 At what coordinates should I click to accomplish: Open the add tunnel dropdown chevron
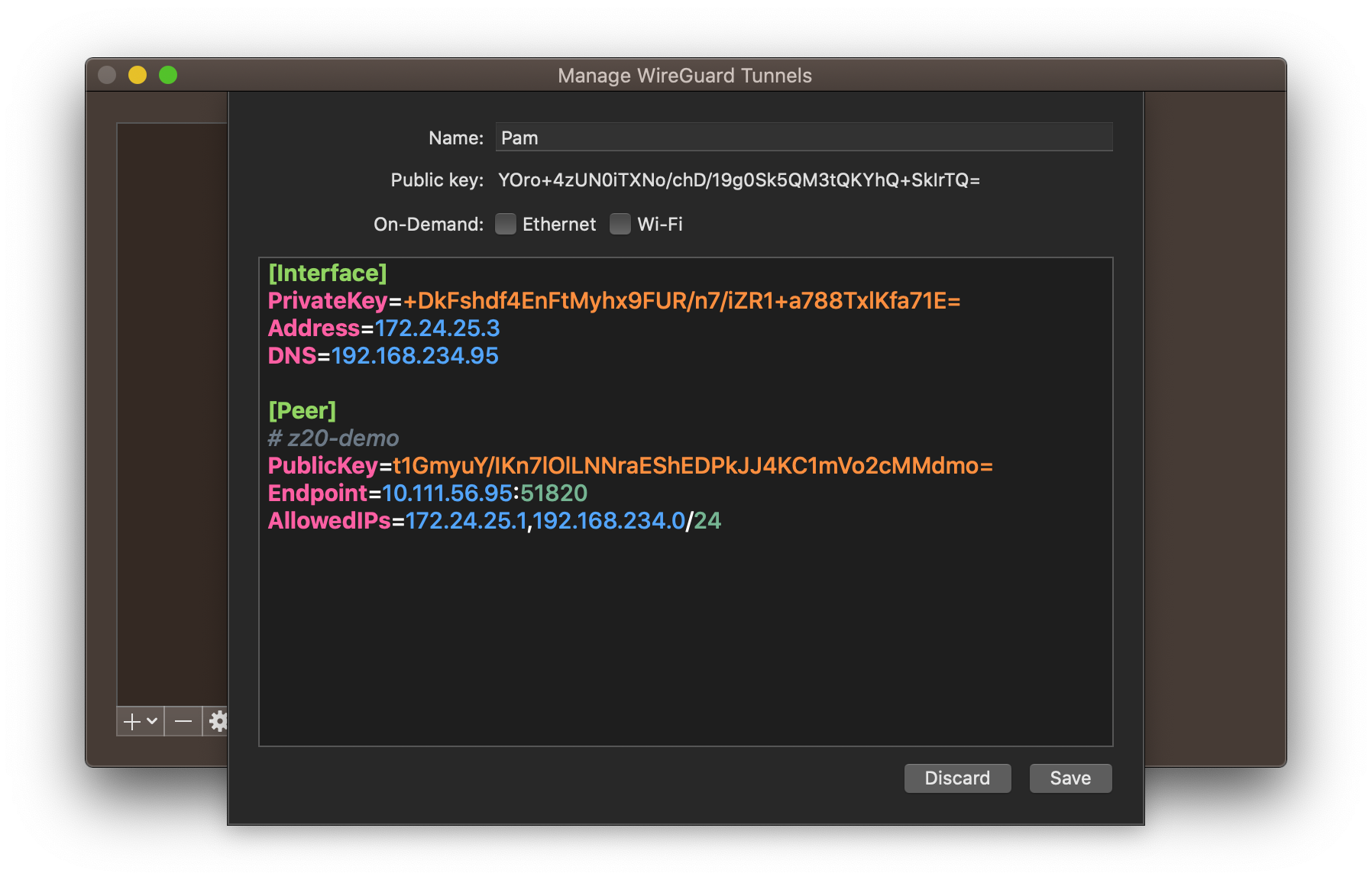pyautogui.click(x=152, y=720)
